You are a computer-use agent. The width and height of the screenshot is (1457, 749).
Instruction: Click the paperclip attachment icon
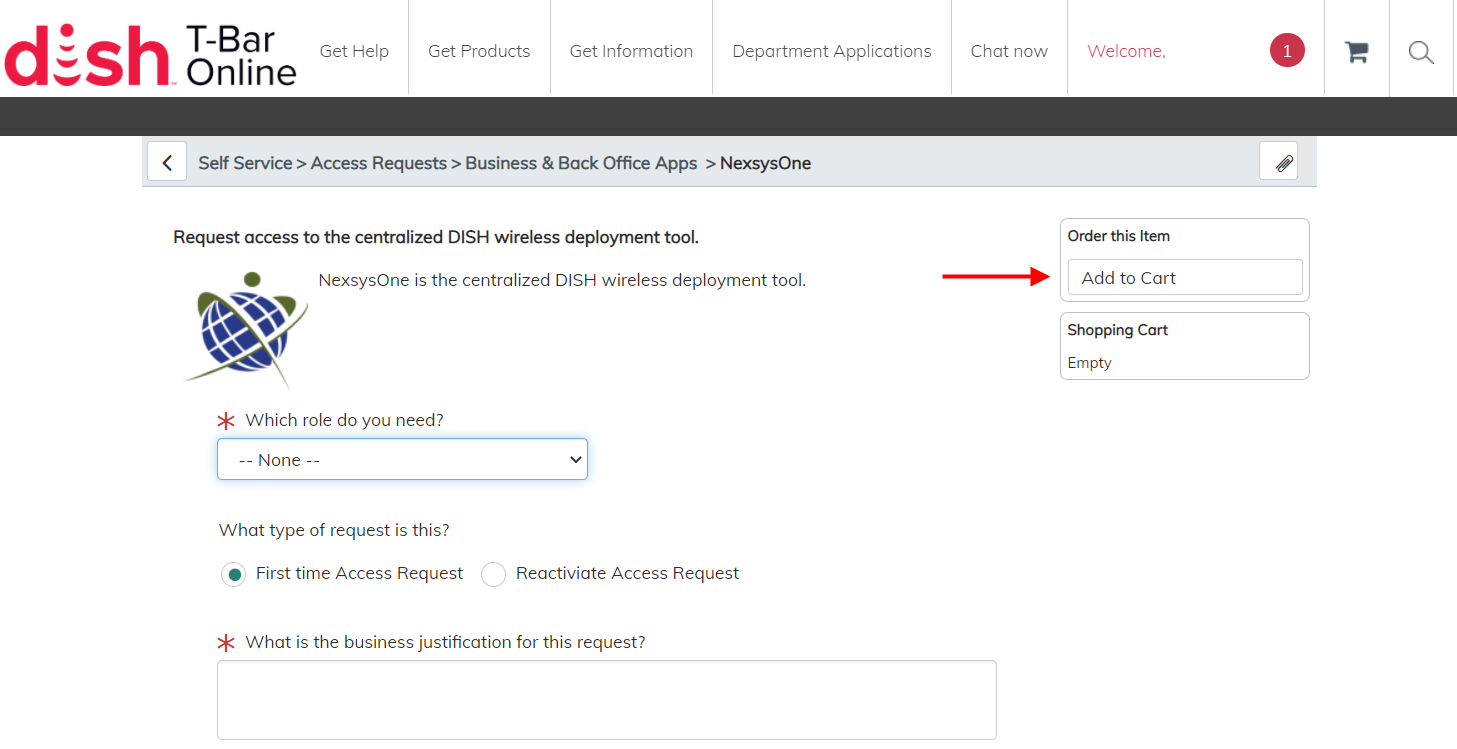1278,161
